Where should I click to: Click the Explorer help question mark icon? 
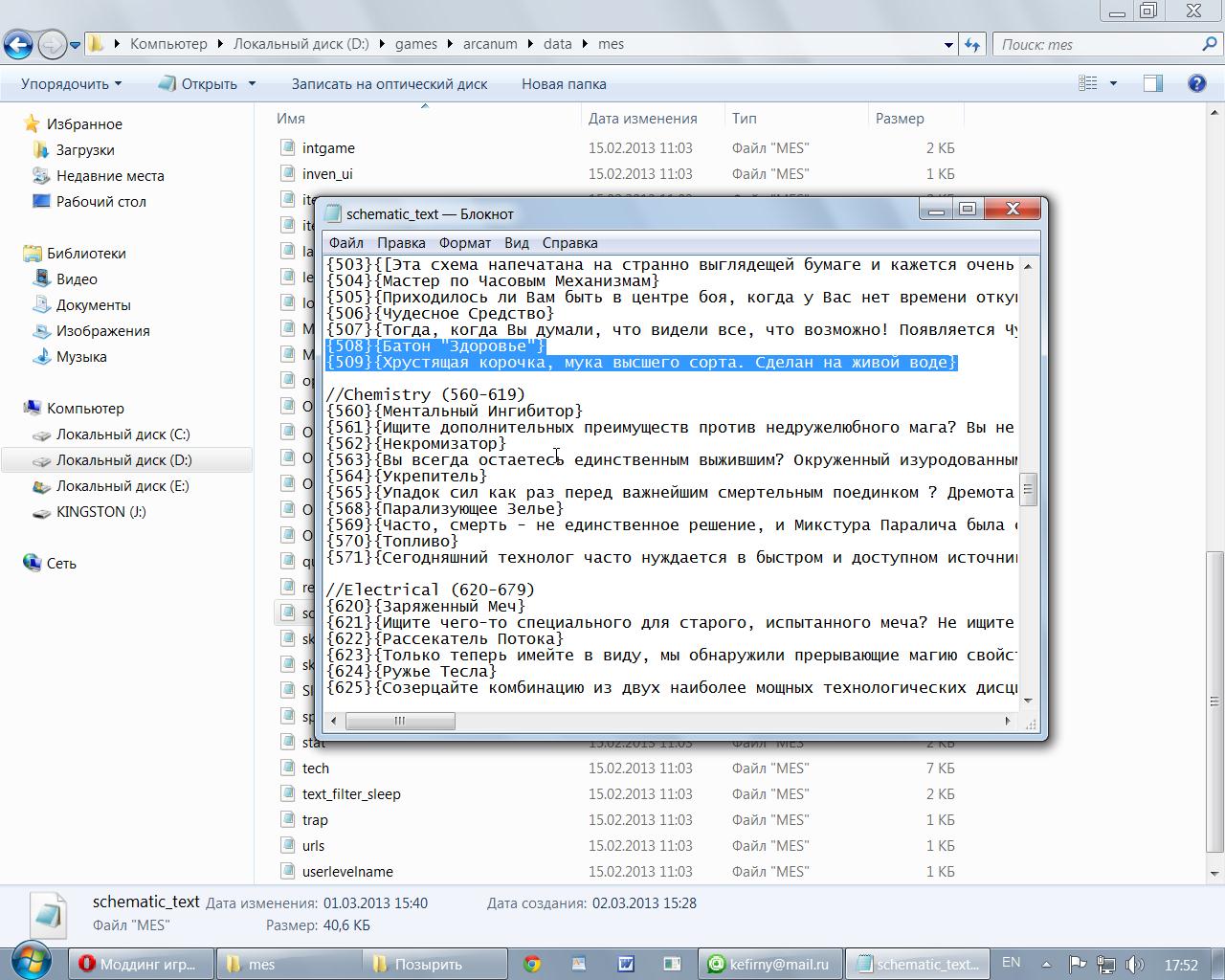click(1196, 84)
